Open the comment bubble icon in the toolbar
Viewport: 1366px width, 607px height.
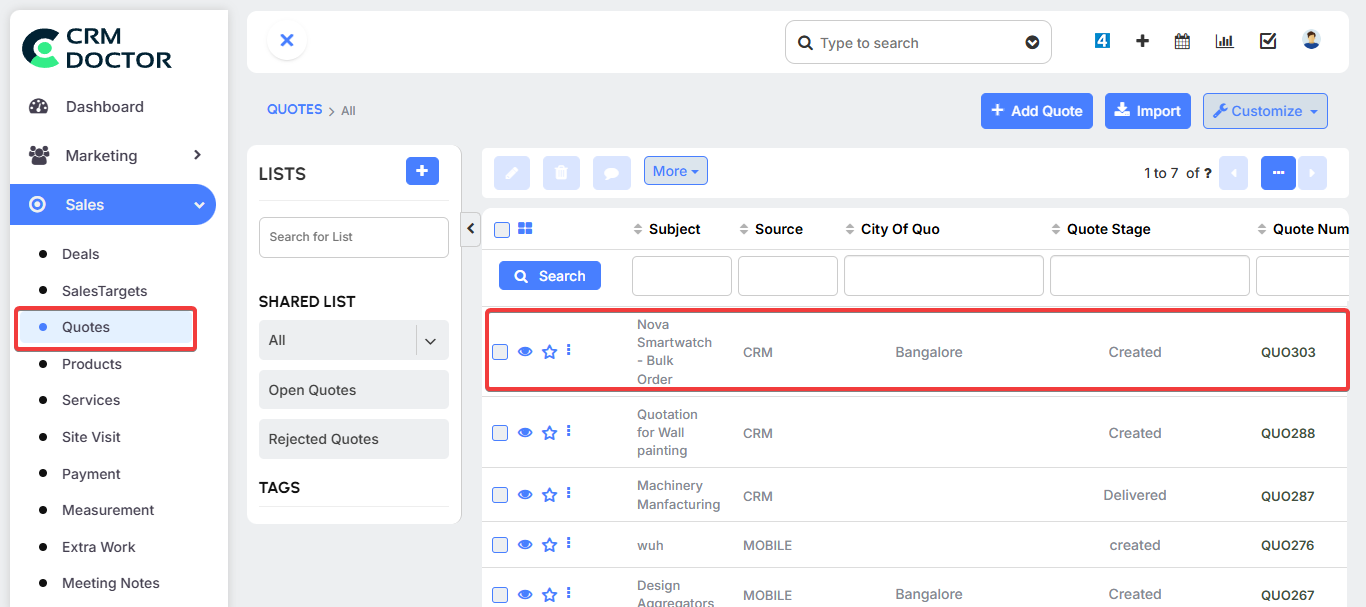611,171
